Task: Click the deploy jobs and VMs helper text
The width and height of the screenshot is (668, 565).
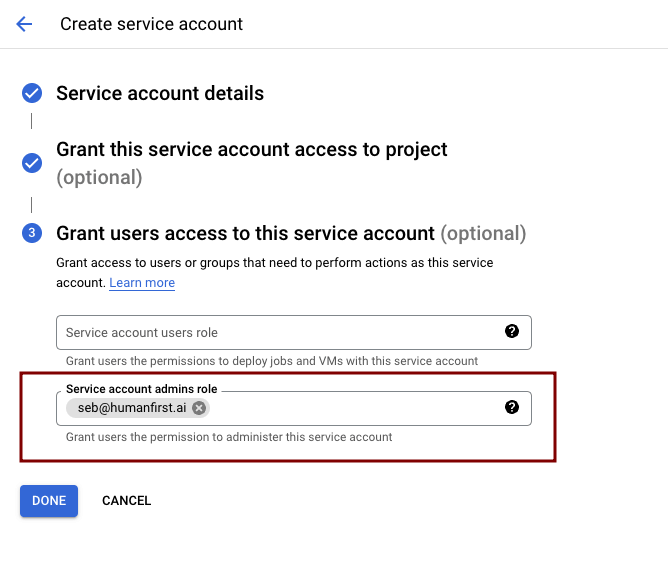Action: [x=271, y=361]
